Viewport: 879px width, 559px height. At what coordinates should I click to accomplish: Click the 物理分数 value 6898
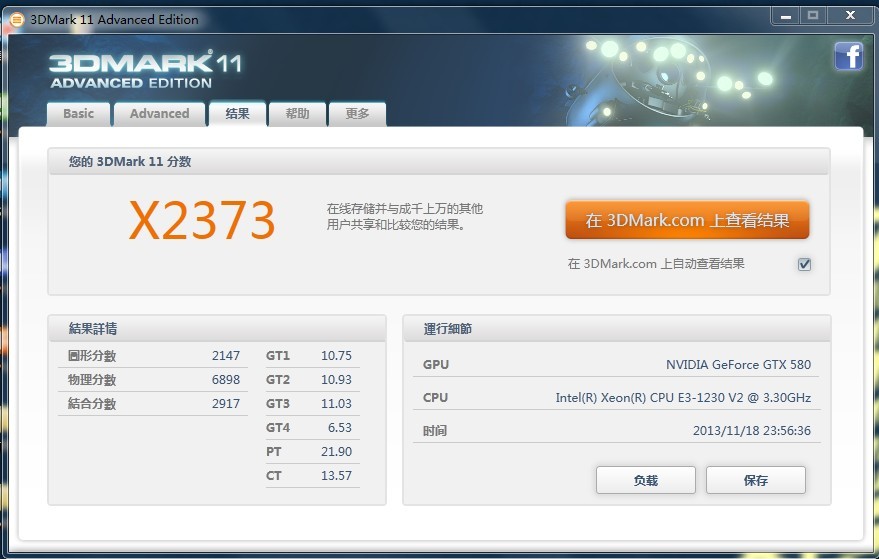(x=226, y=380)
